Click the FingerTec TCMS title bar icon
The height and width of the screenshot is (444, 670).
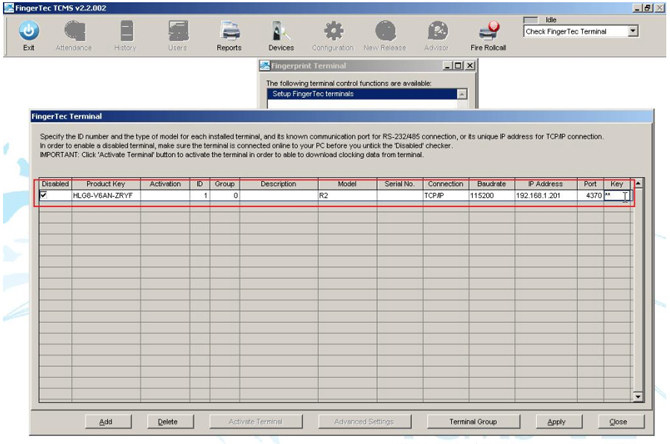[x=9, y=8]
